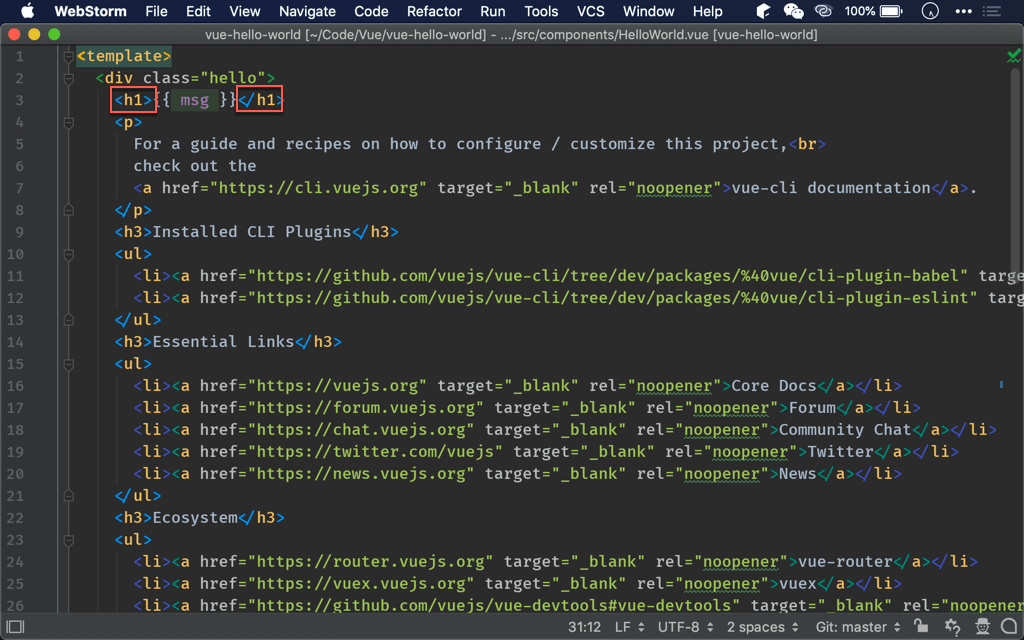Click the green inspection checkmark in editor corner
Screen dimensions: 1024x640
(x=1014, y=56)
